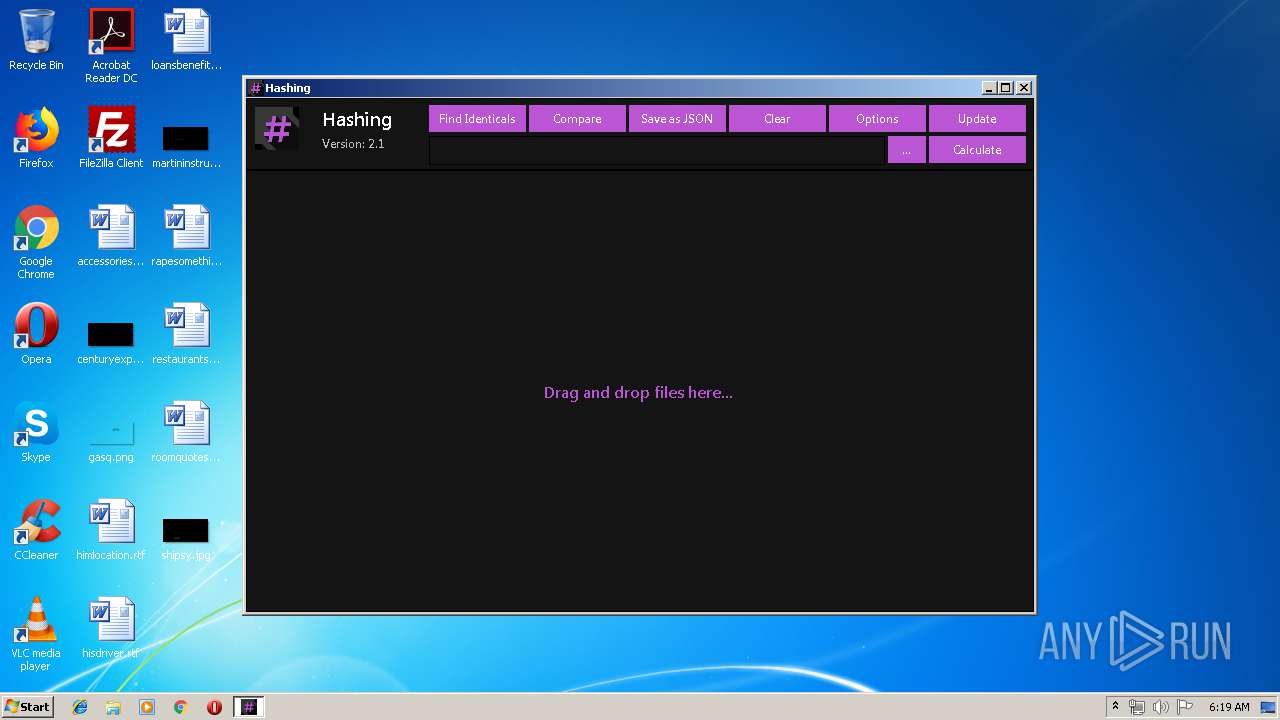1280x720 pixels.
Task: Select the accessories Word document
Action: coord(111,236)
